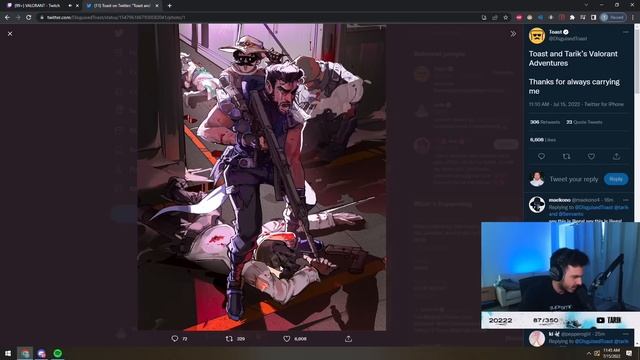Close the Twitch browser tab
This screenshot has width=640, height=360.
(77, 6)
